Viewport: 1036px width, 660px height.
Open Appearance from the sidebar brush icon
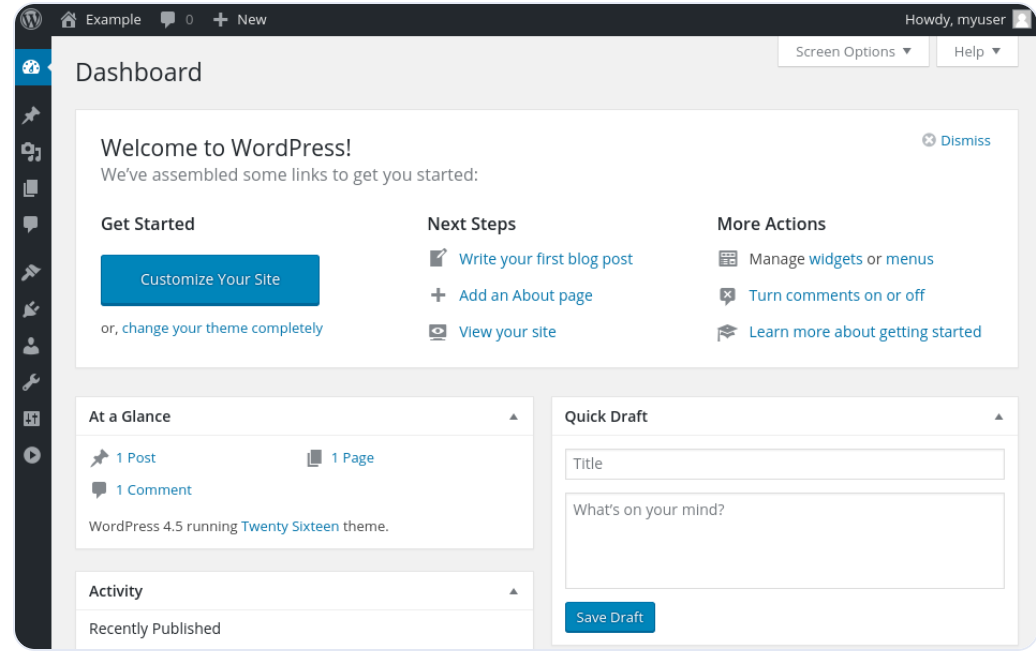(31, 272)
